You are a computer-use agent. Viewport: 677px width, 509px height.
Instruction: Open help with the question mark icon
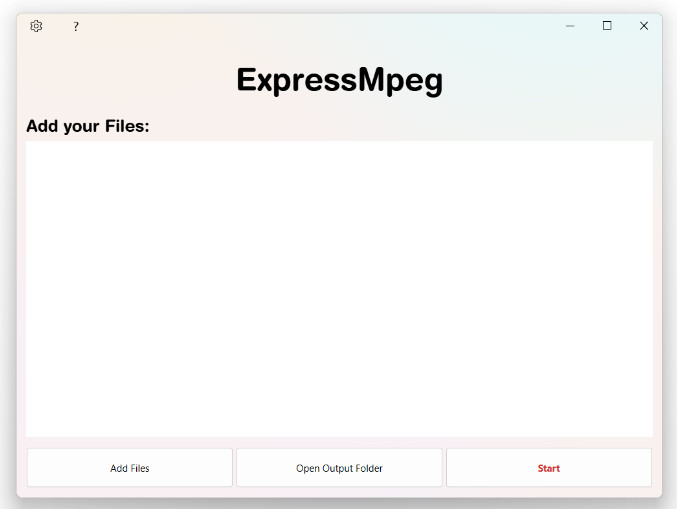tap(76, 26)
